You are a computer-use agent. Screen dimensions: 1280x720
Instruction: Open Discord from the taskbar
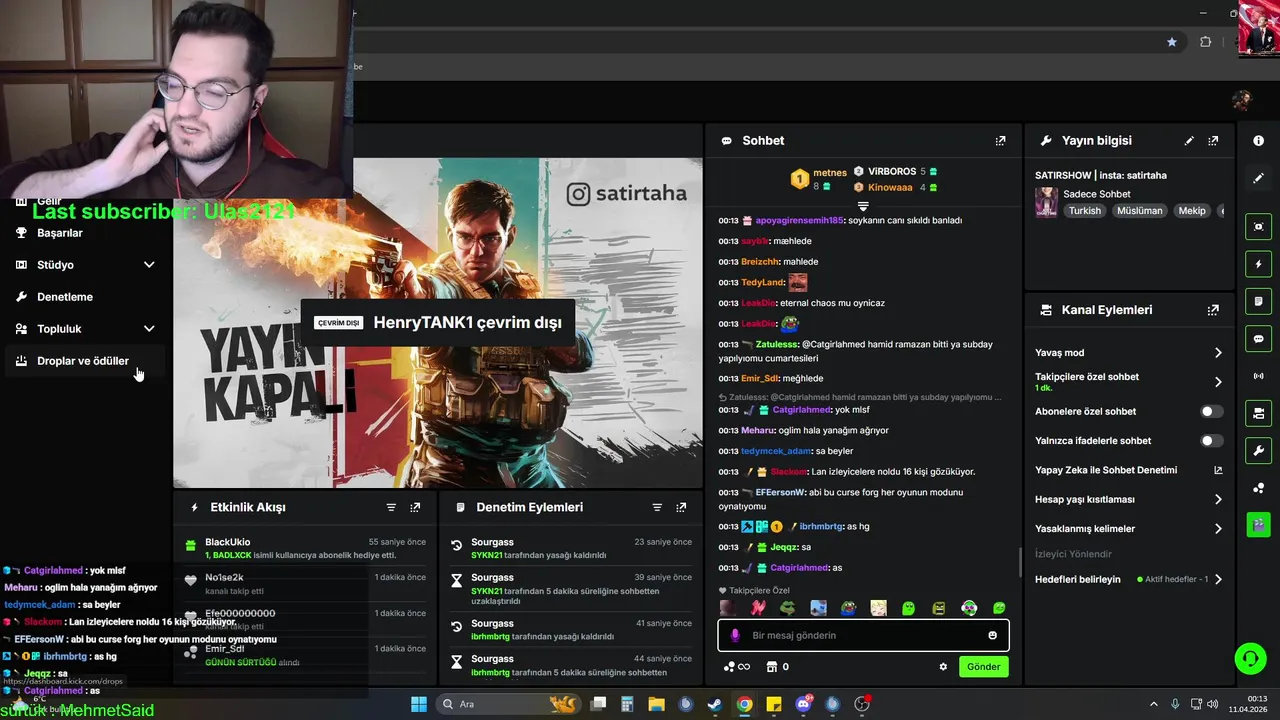[803, 704]
